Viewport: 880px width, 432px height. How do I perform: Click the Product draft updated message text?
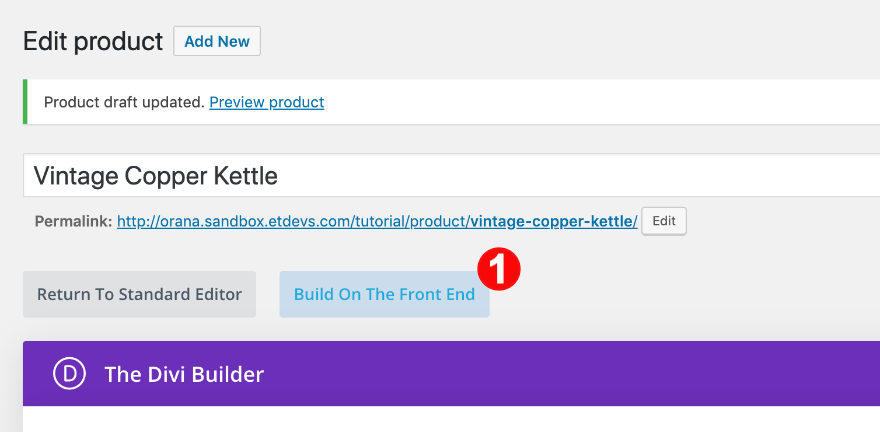pyautogui.click(x=124, y=102)
